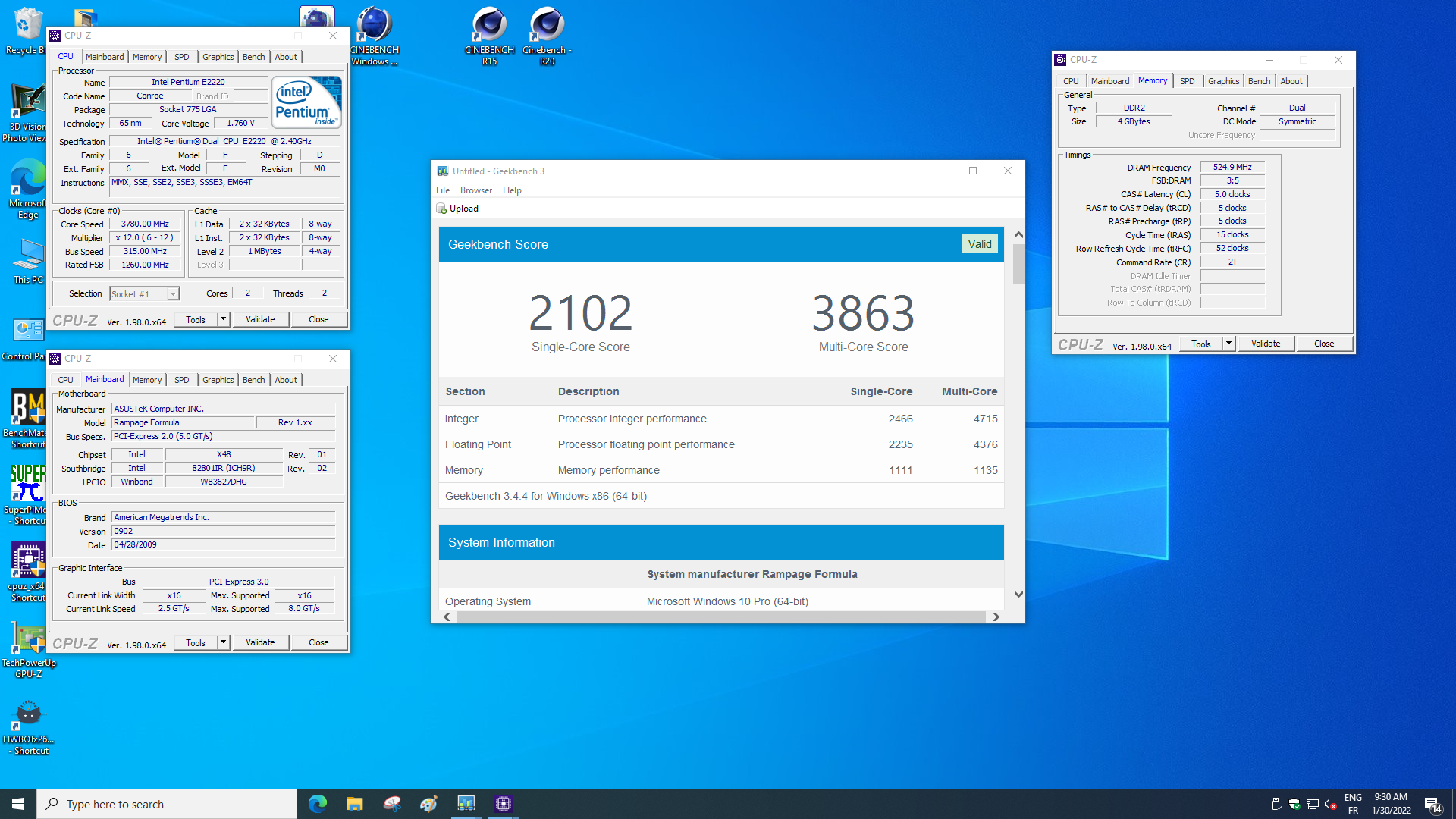
Task: Click Geekbench horizontal scrollbar left arrow
Action: pos(447,617)
